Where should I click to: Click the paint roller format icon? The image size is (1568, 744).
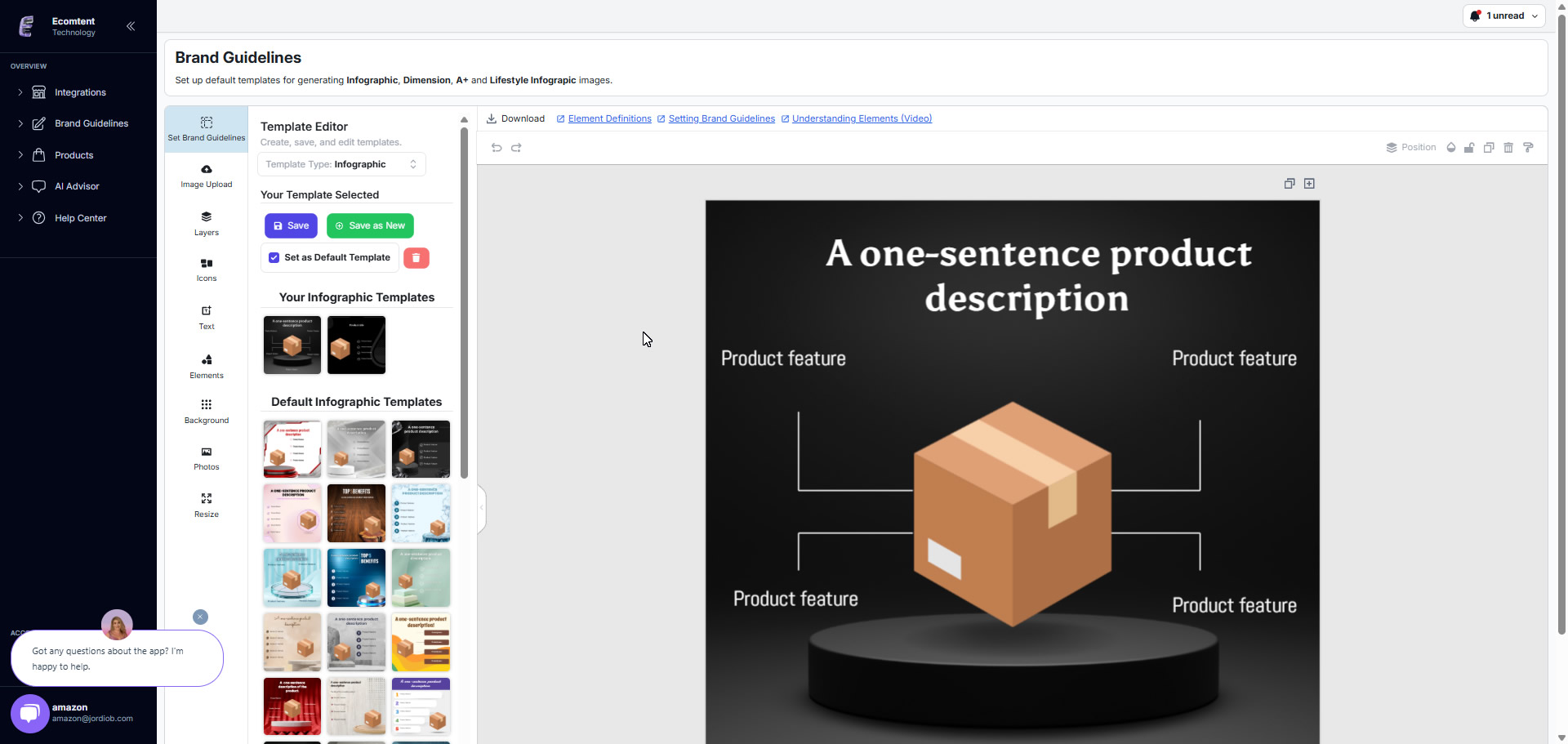tap(1528, 148)
